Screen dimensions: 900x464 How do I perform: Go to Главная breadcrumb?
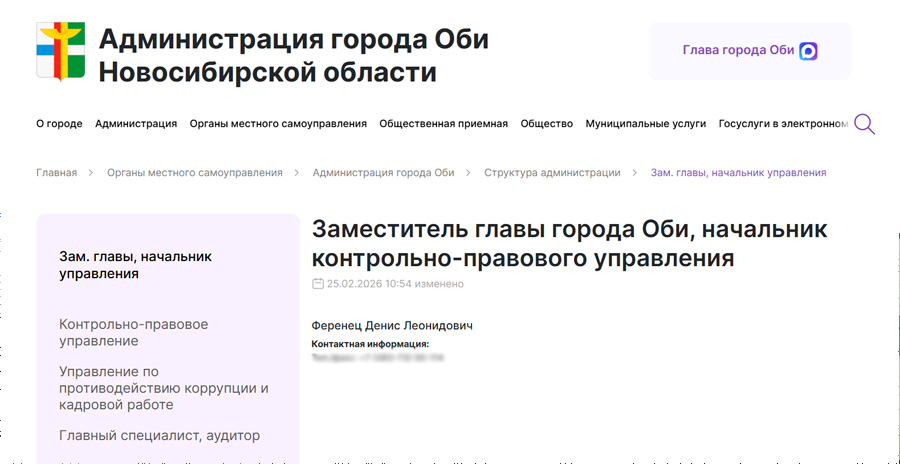point(56,172)
